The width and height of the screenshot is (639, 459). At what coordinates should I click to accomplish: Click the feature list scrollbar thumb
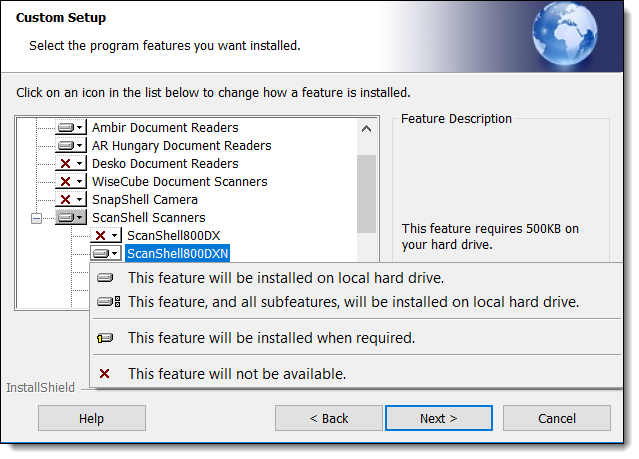click(x=366, y=194)
